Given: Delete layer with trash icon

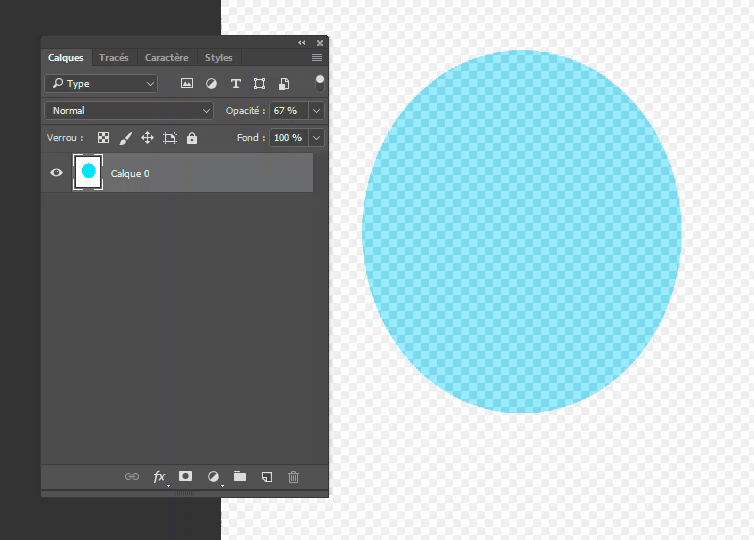Looking at the screenshot, I should click(x=293, y=477).
